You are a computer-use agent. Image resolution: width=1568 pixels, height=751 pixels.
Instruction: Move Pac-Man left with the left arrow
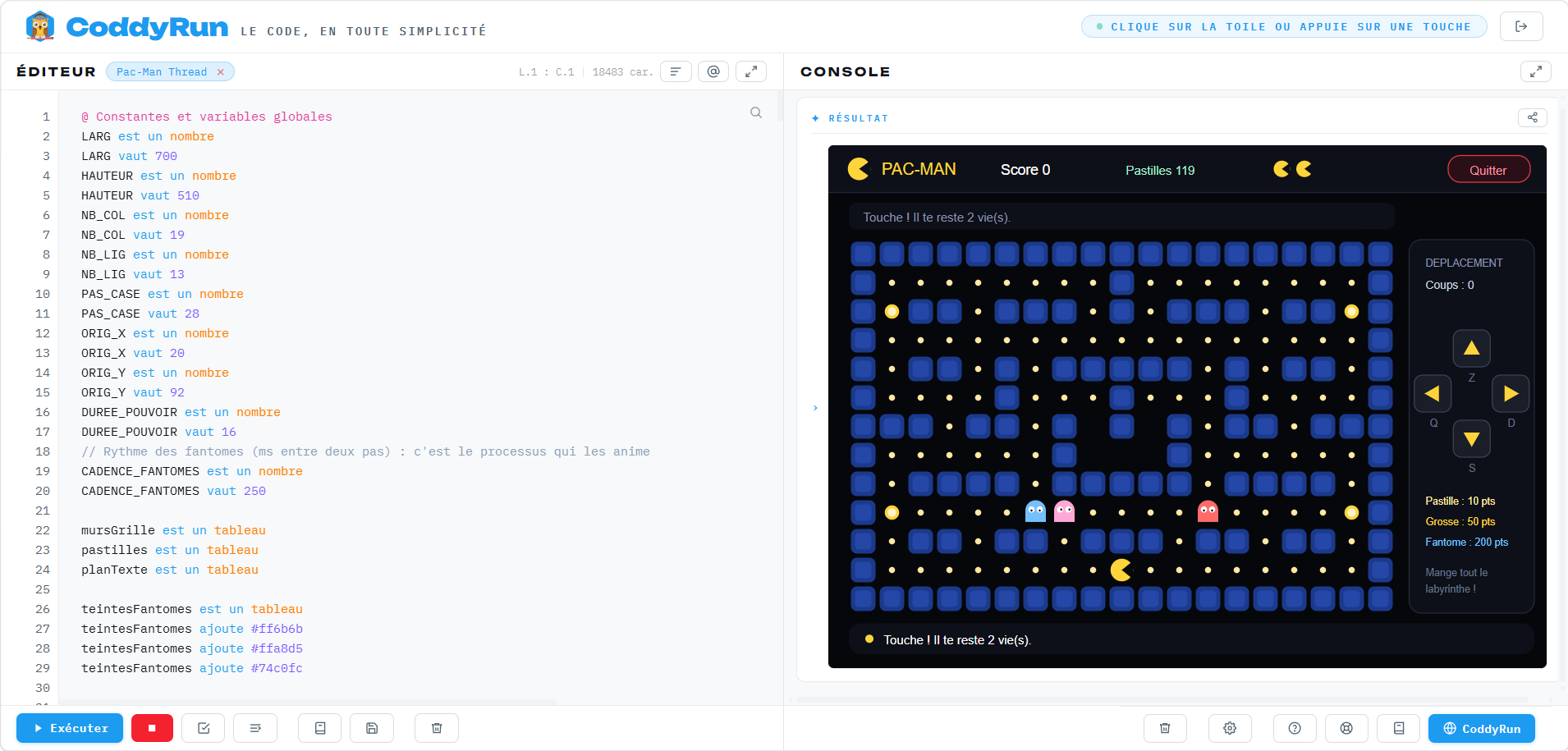click(x=1433, y=394)
